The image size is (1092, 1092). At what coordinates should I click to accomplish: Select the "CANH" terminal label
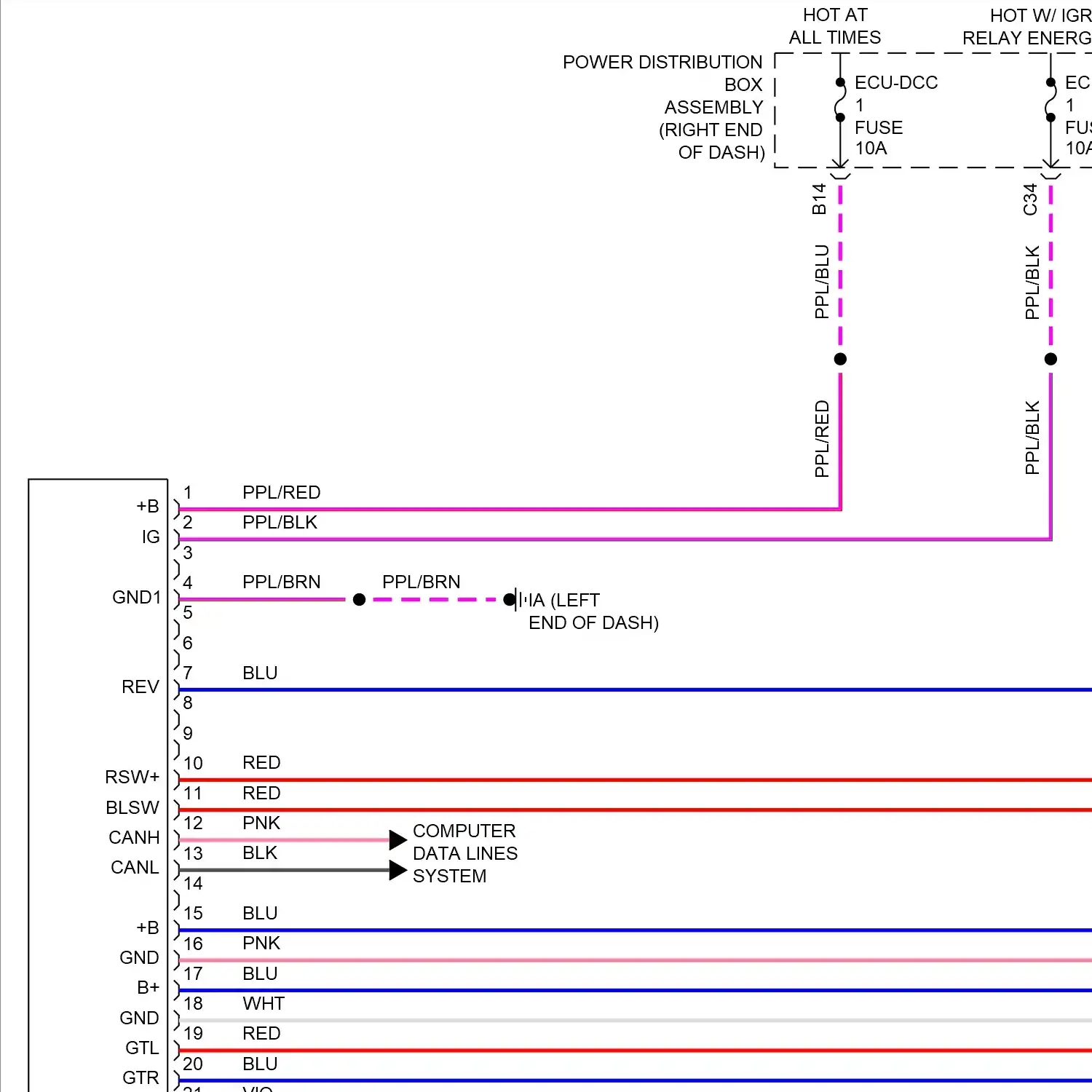coord(134,838)
